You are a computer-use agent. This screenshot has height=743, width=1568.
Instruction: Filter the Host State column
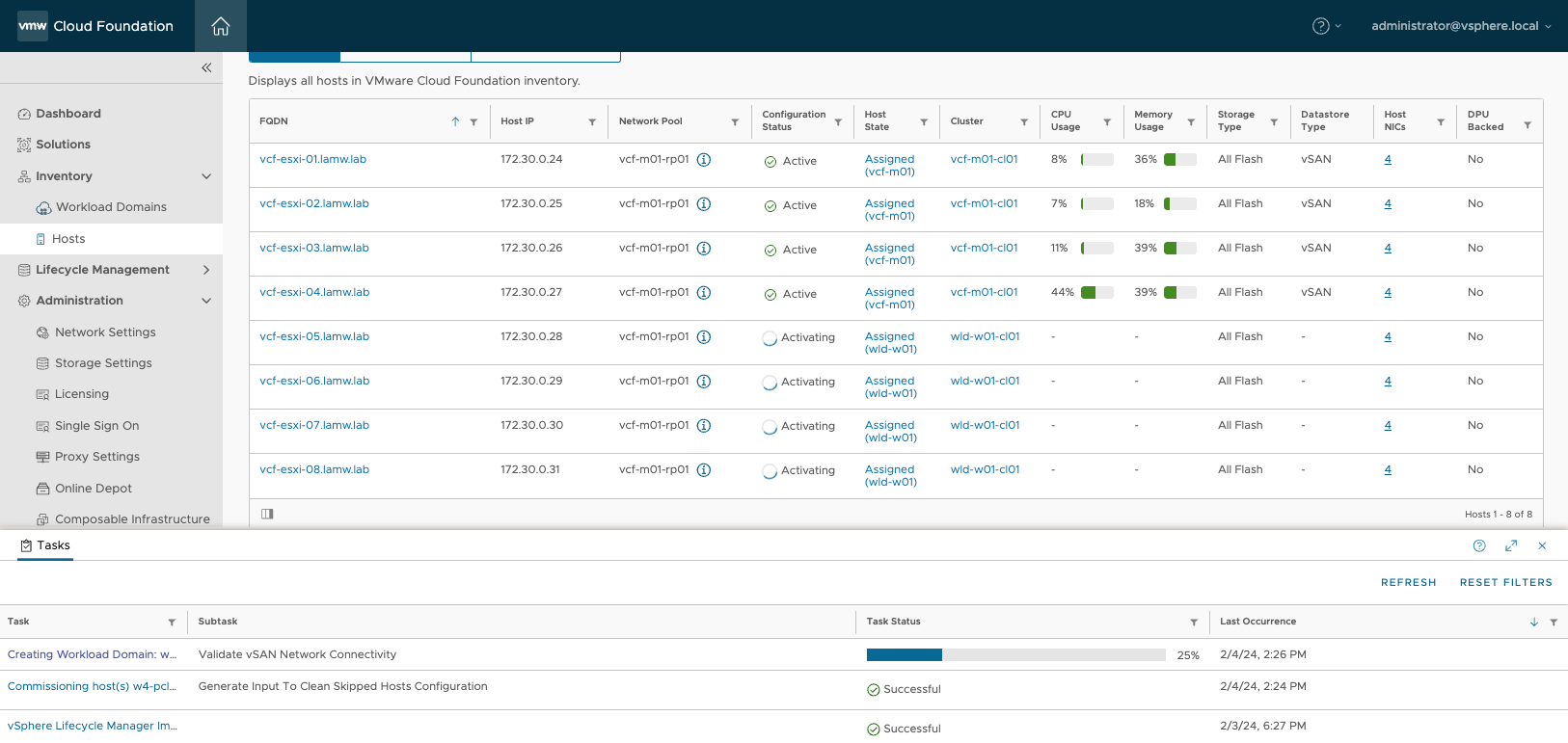[x=924, y=122]
